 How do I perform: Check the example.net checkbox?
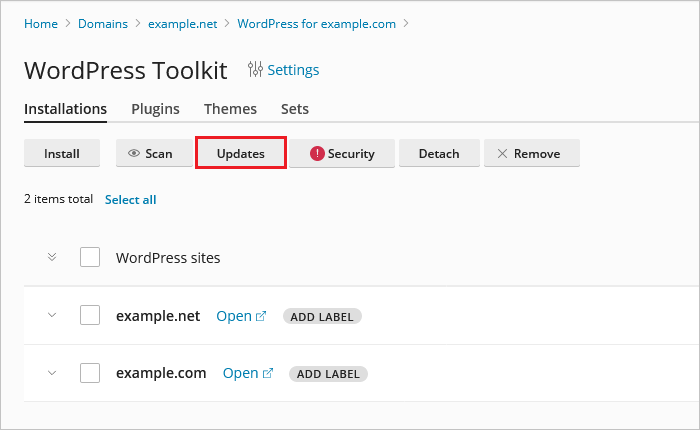coord(90,315)
